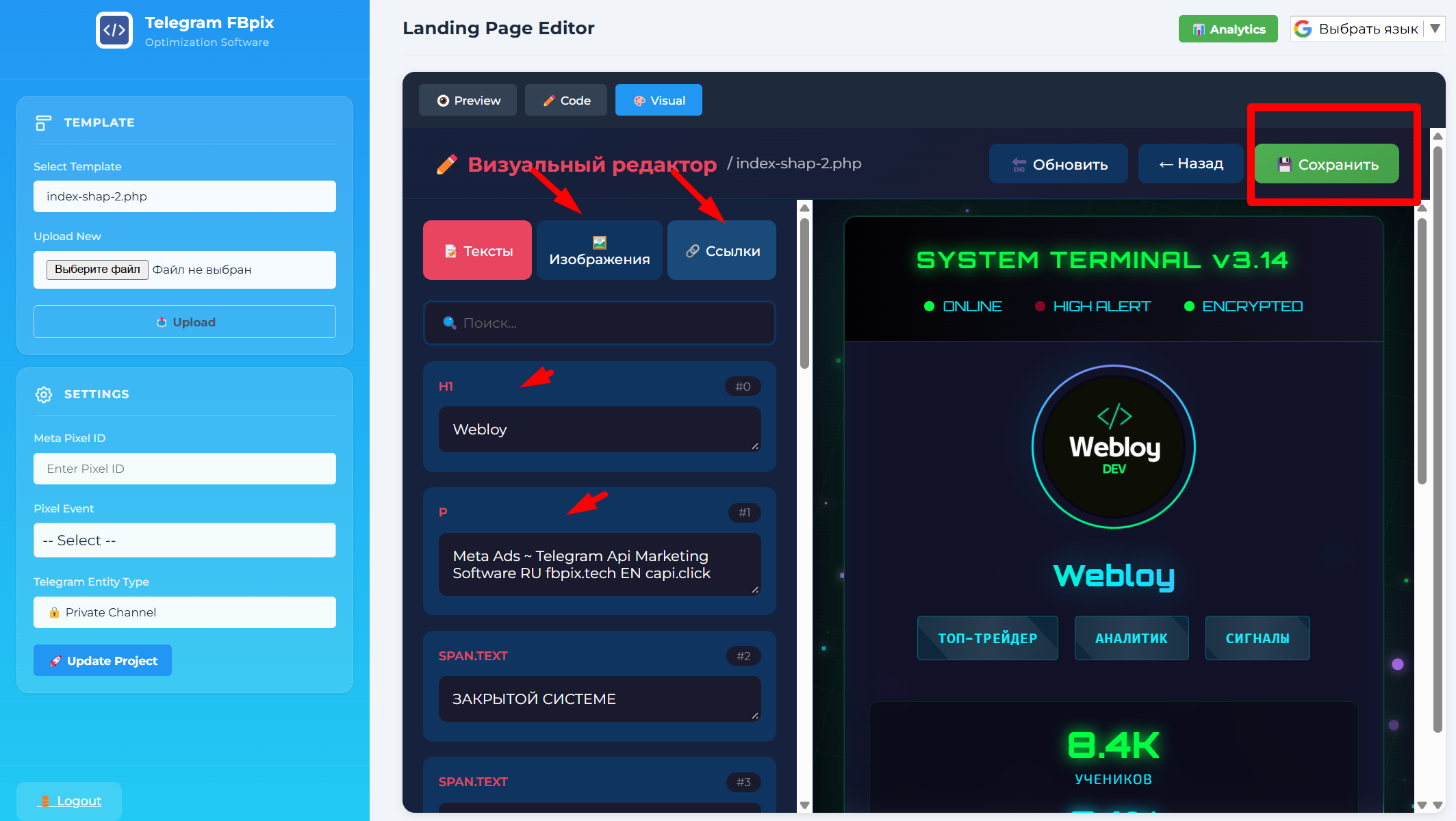Click the Template section layout icon
Image resolution: width=1456 pixels, height=821 pixels.
(43, 123)
